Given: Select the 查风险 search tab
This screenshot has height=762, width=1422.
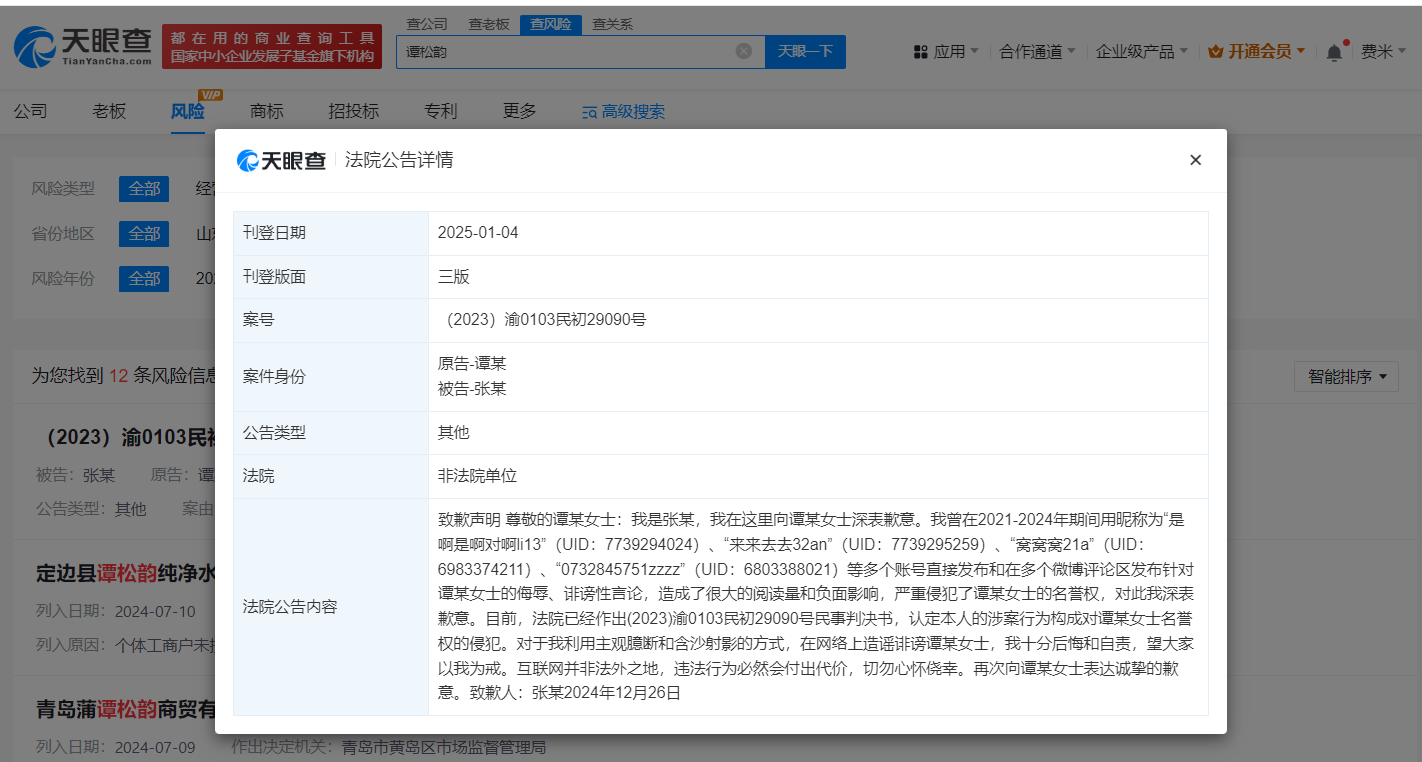Looking at the screenshot, I should (x=551, y=24).
